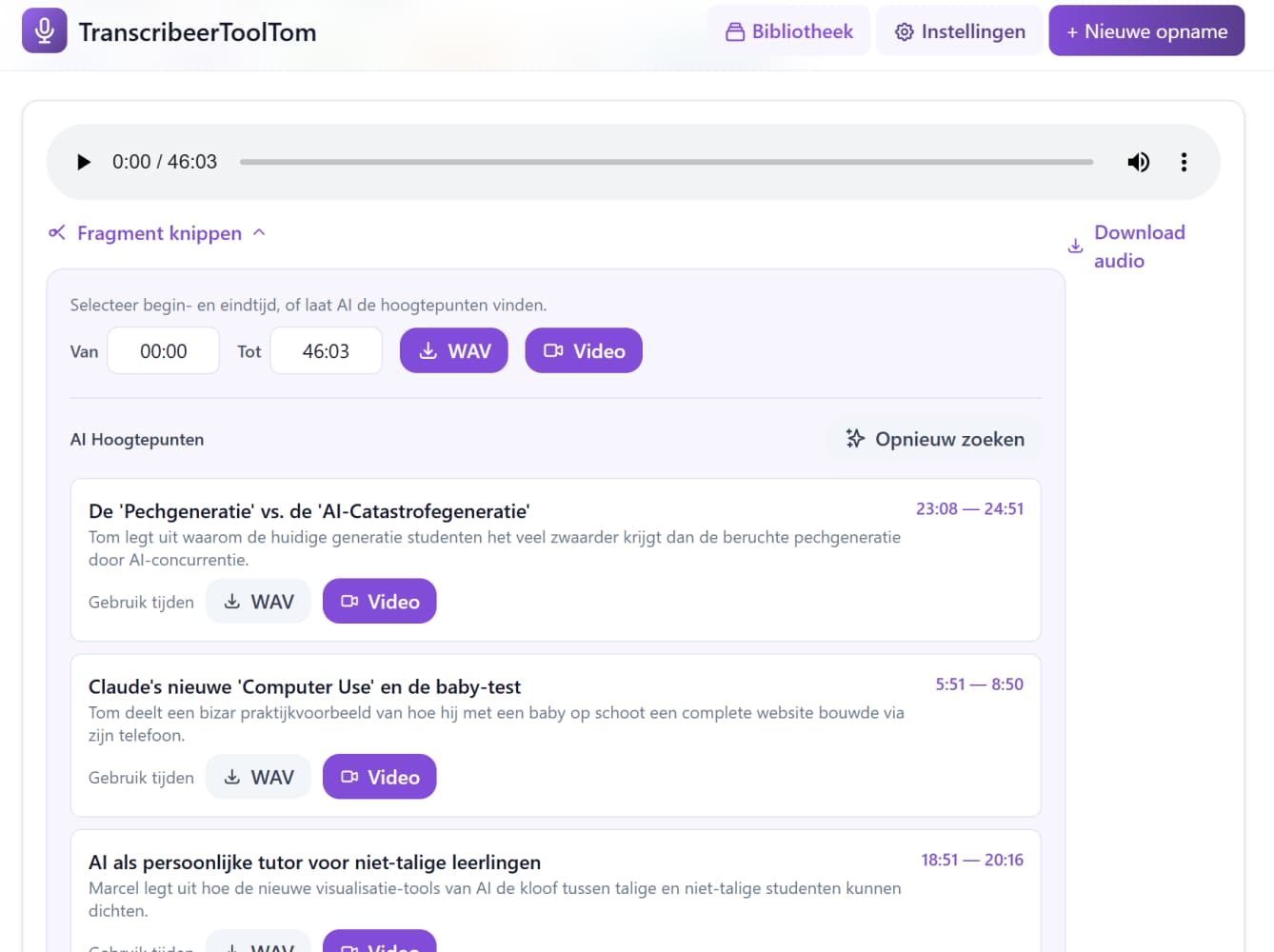Click the Download audio link
Viewport: 1274px width, 952px height.
[1128, 247]
